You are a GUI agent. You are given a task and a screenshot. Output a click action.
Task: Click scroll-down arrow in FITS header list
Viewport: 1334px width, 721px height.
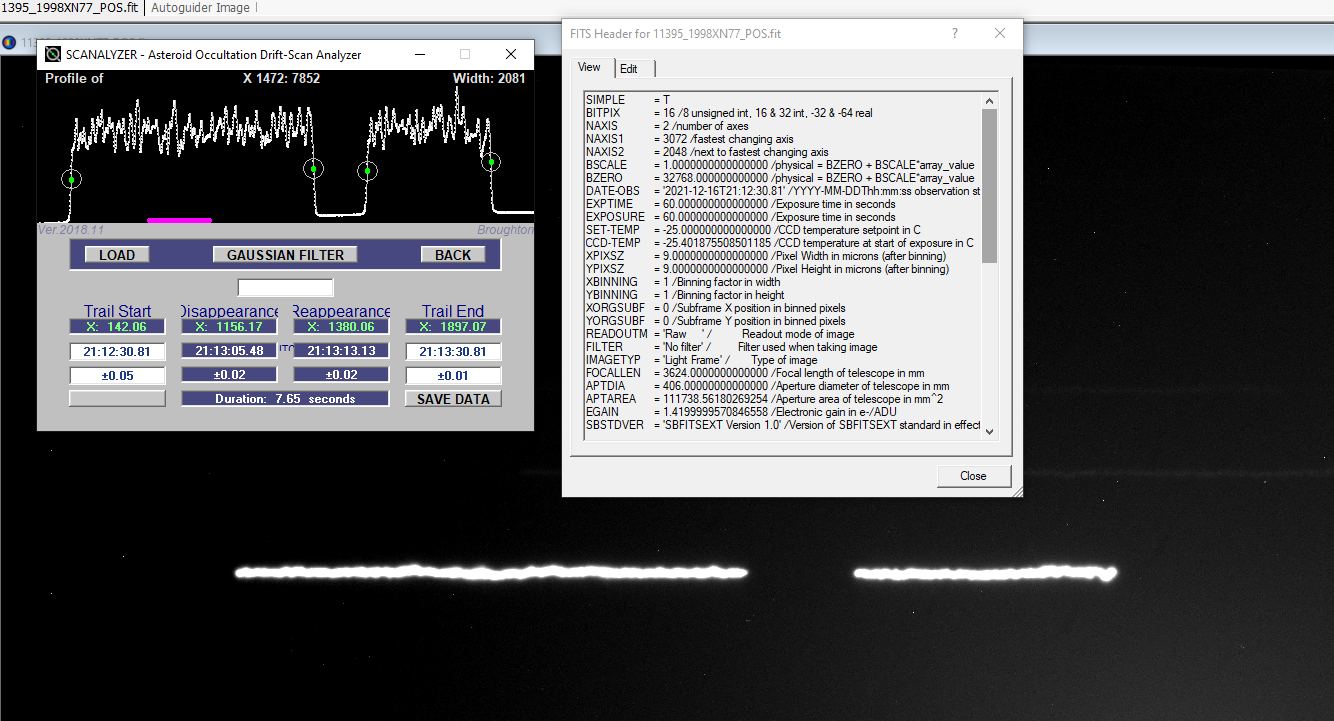click(990, 431)
